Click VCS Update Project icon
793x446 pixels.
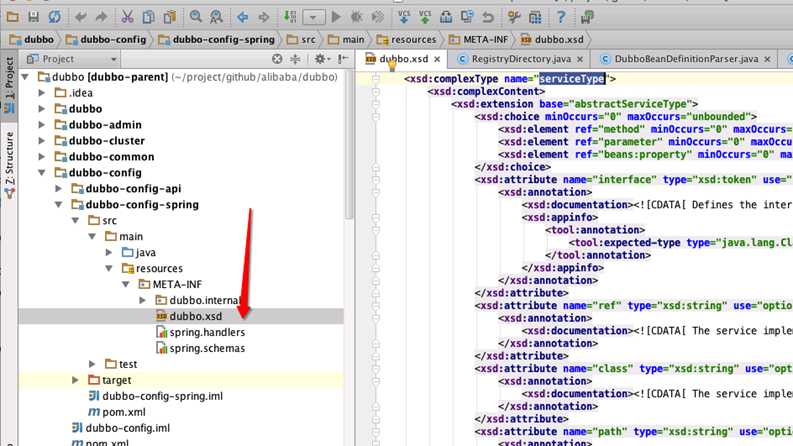(404, 17)
